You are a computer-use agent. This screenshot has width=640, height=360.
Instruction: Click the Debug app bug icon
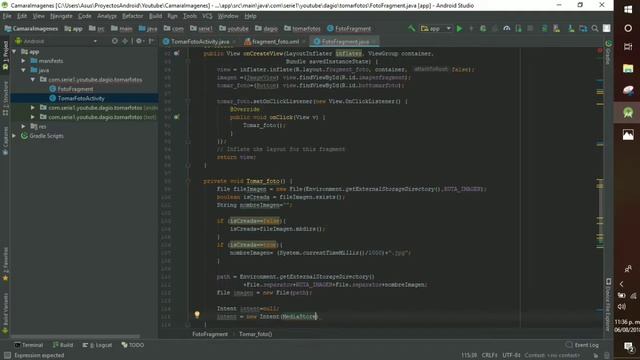tap(483, 29)
